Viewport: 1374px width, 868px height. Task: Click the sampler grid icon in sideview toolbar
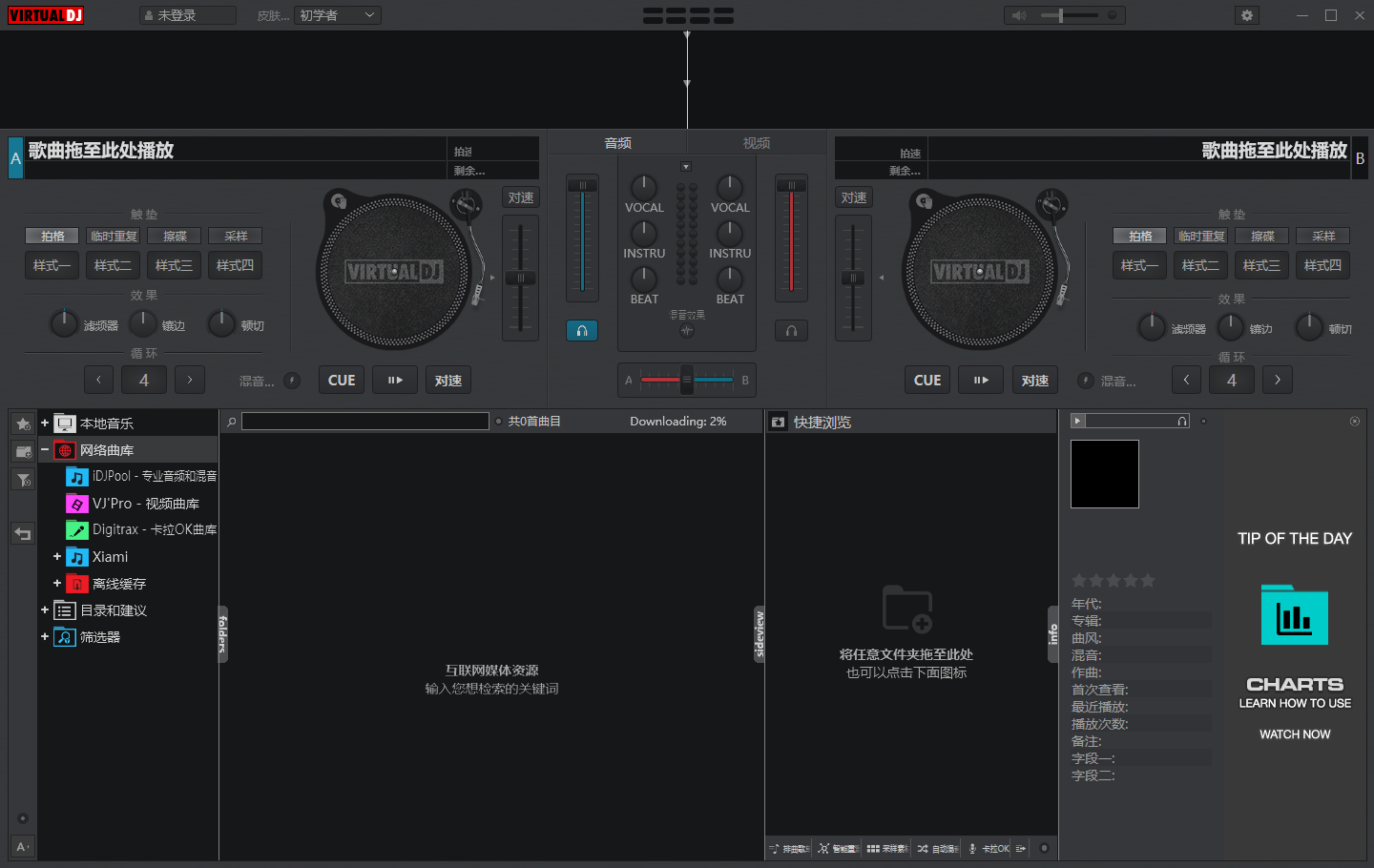coord(873,848)
